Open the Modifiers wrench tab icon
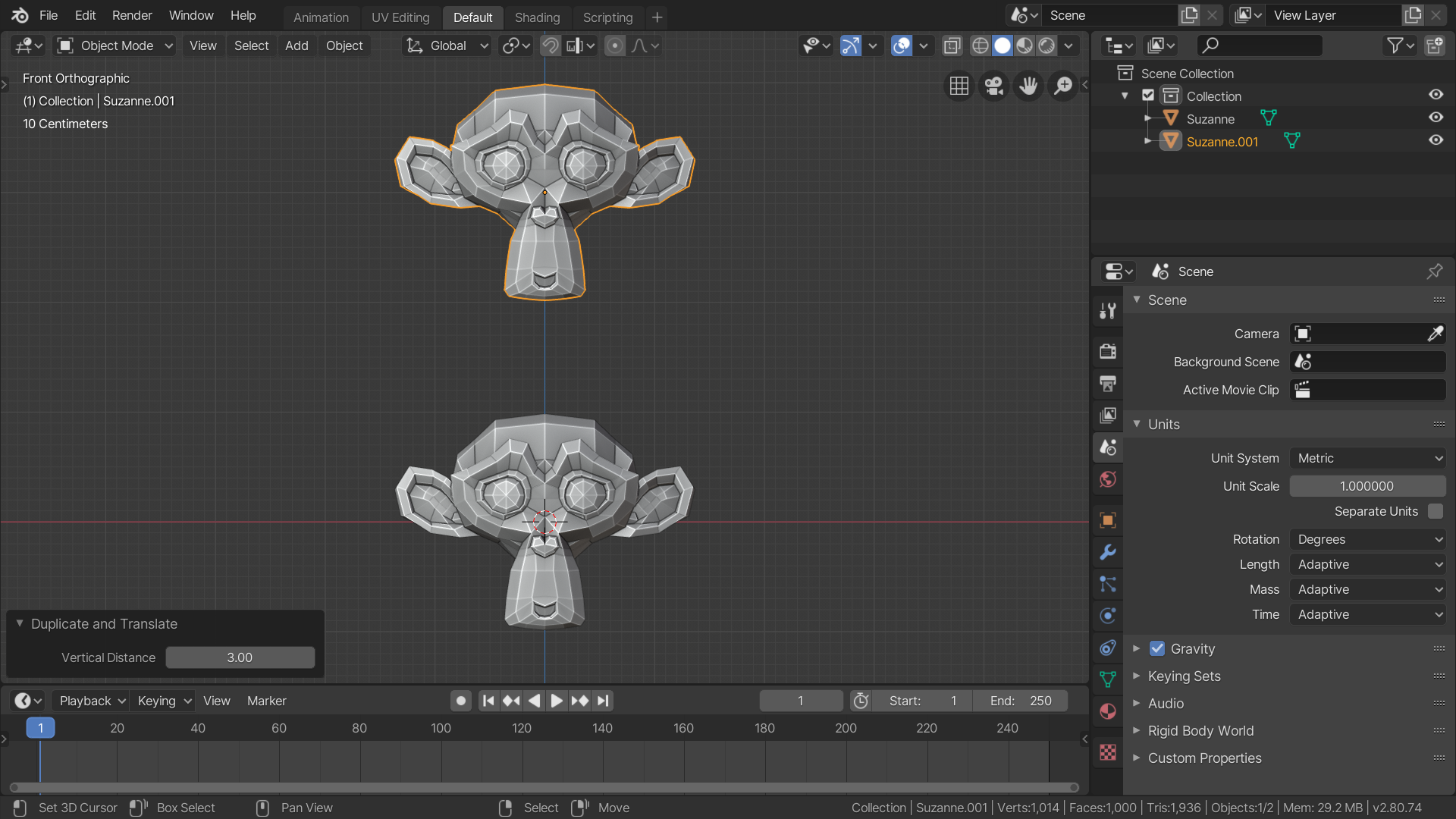Screen dimensions: 1456x819 click(1108, 552)
